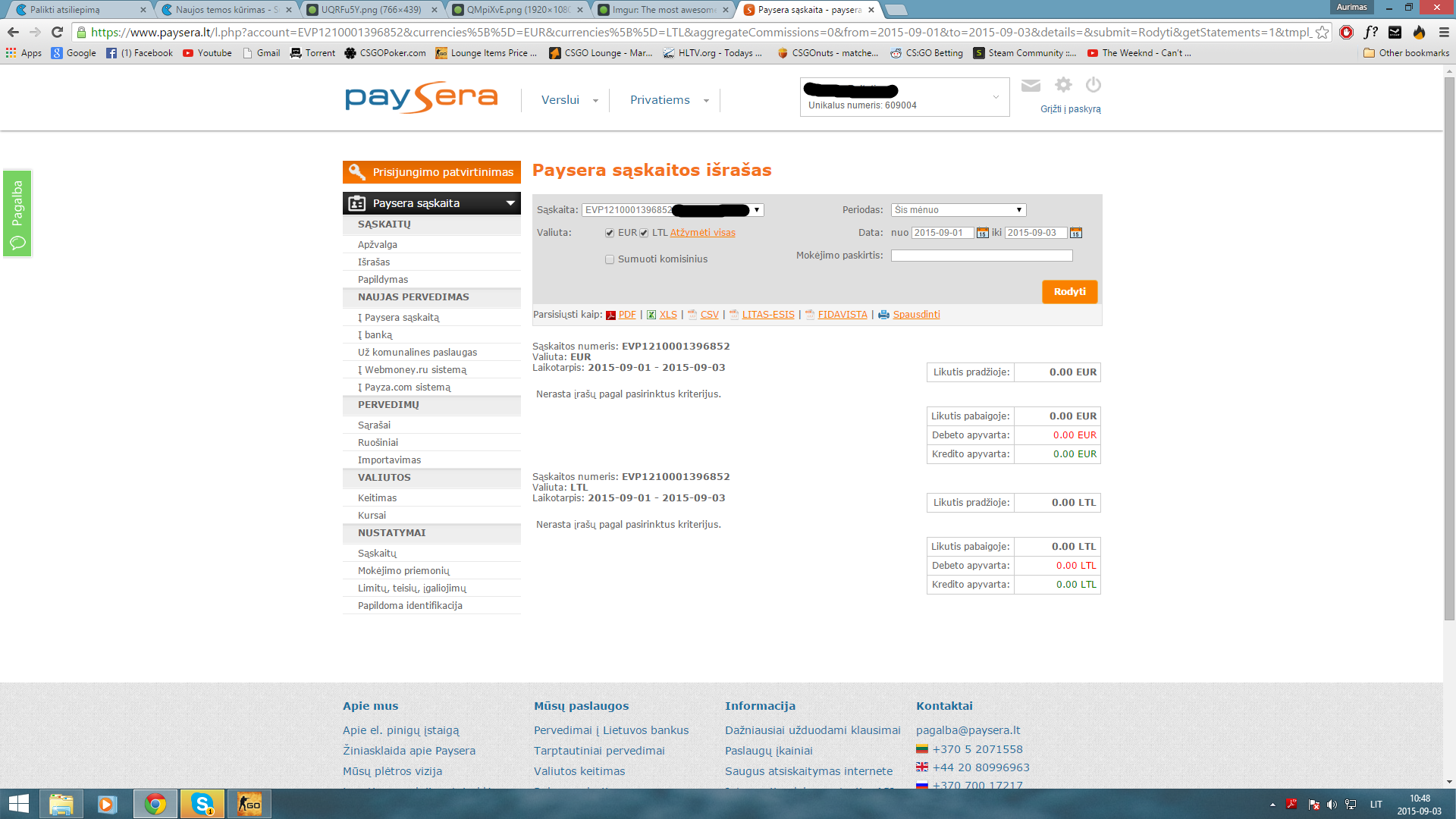Click the XLS spreadsheet icon
The width and height of the screenshot is (1456, 819).
(651, 315)
